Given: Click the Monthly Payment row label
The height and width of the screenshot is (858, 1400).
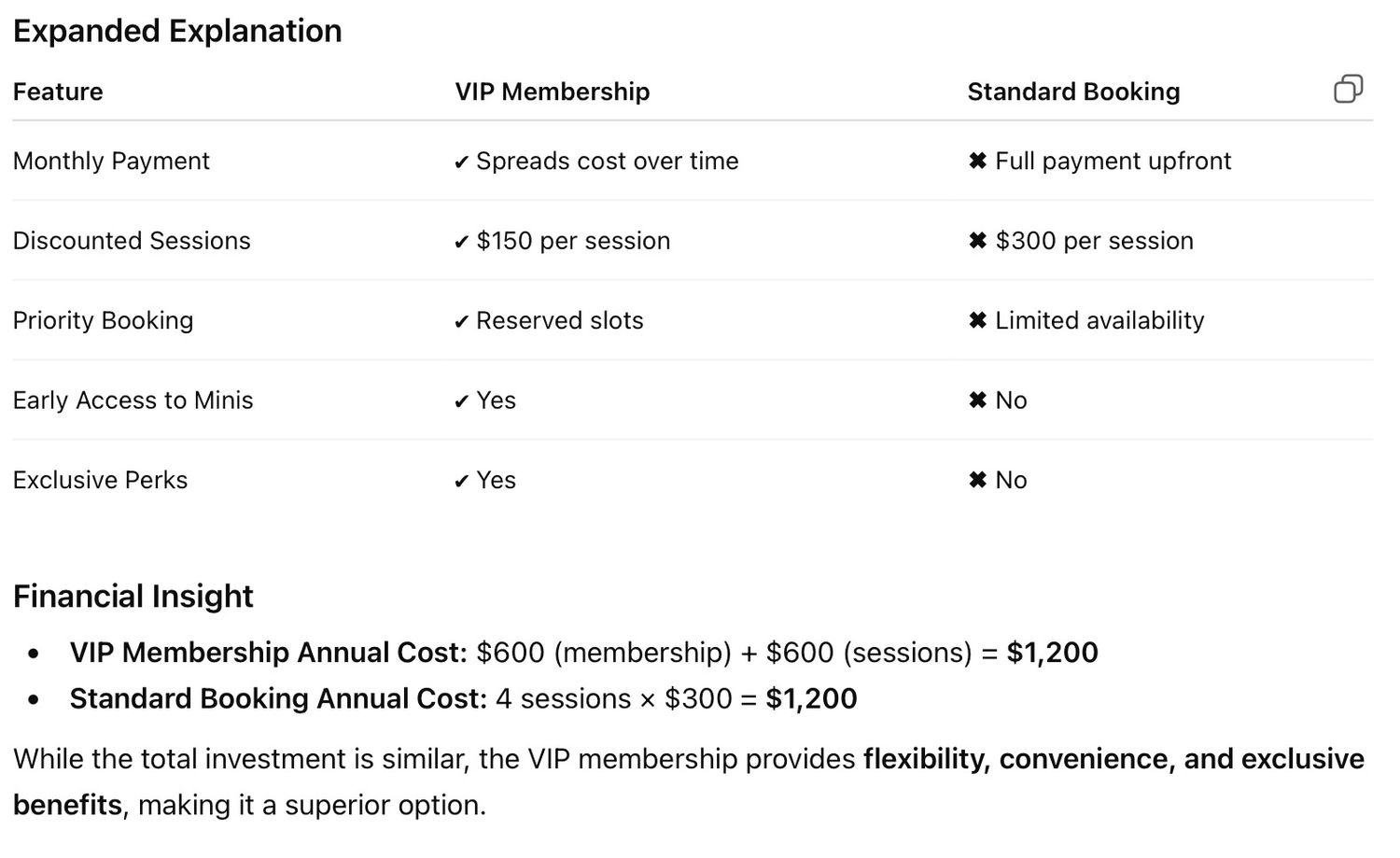Looking at the screenshot, I should click(x=111, y=162).
